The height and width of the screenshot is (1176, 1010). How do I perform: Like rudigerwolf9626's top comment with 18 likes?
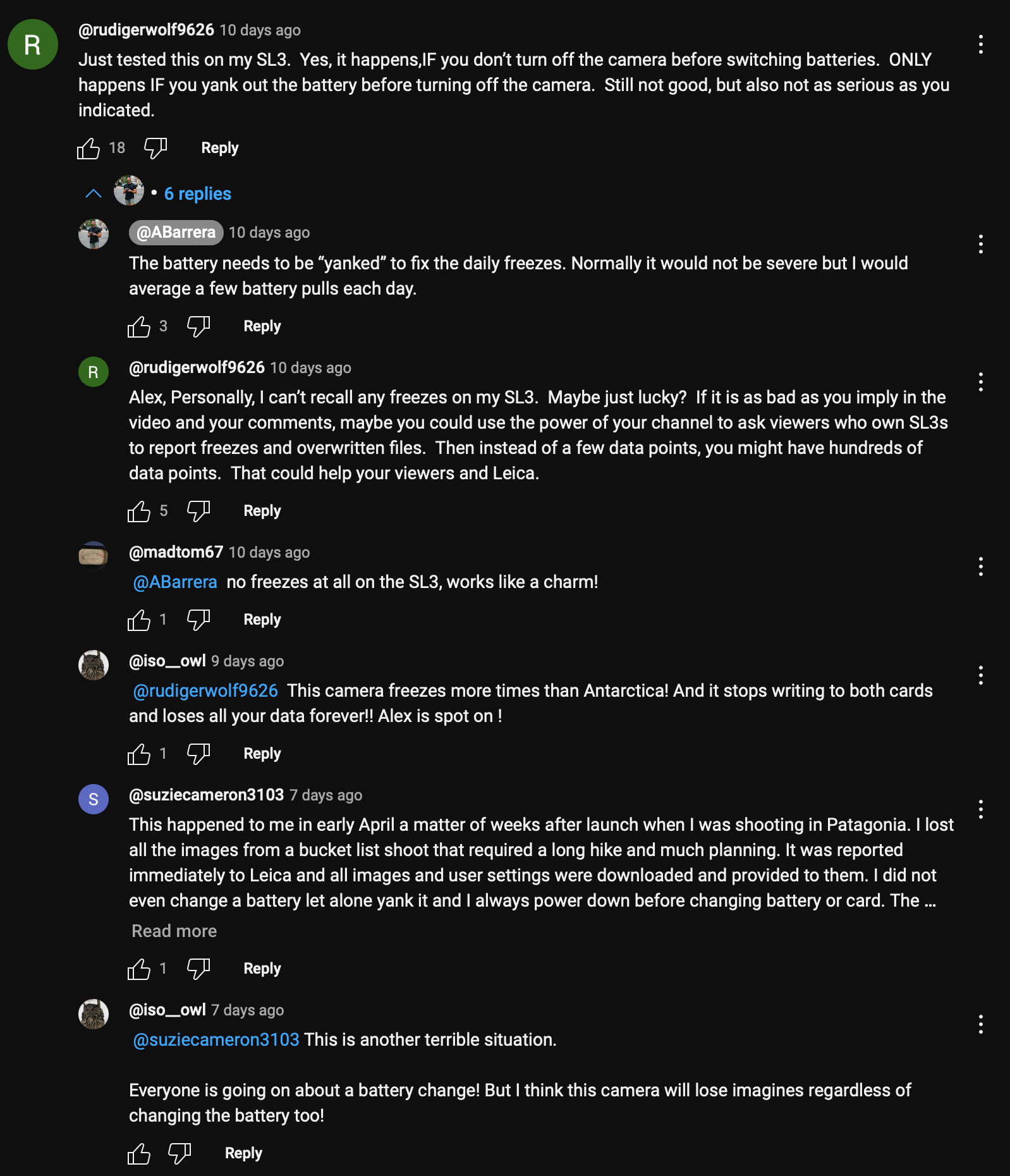tap(88, 149)
